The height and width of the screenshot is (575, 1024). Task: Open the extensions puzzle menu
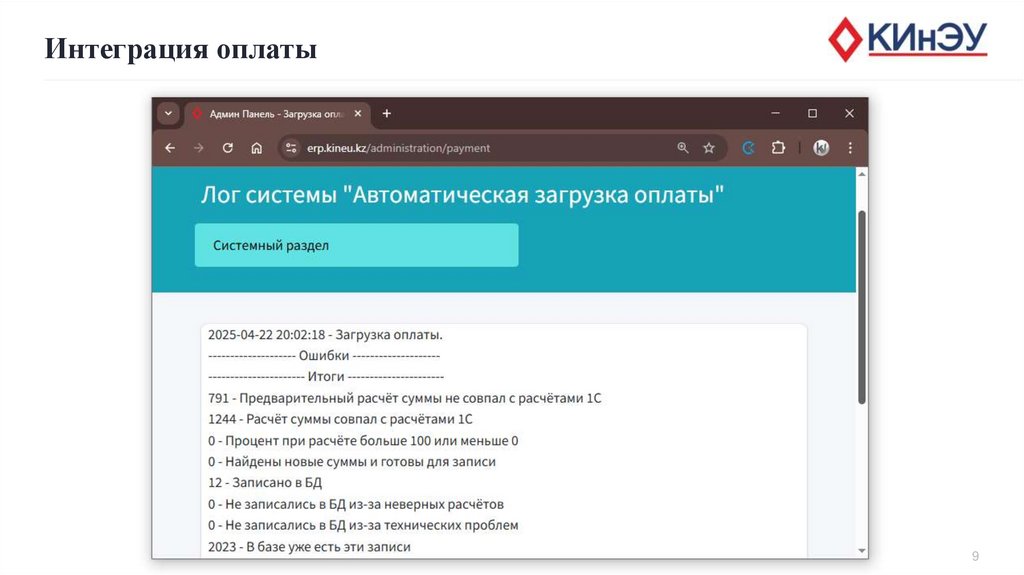pos(778,148)
